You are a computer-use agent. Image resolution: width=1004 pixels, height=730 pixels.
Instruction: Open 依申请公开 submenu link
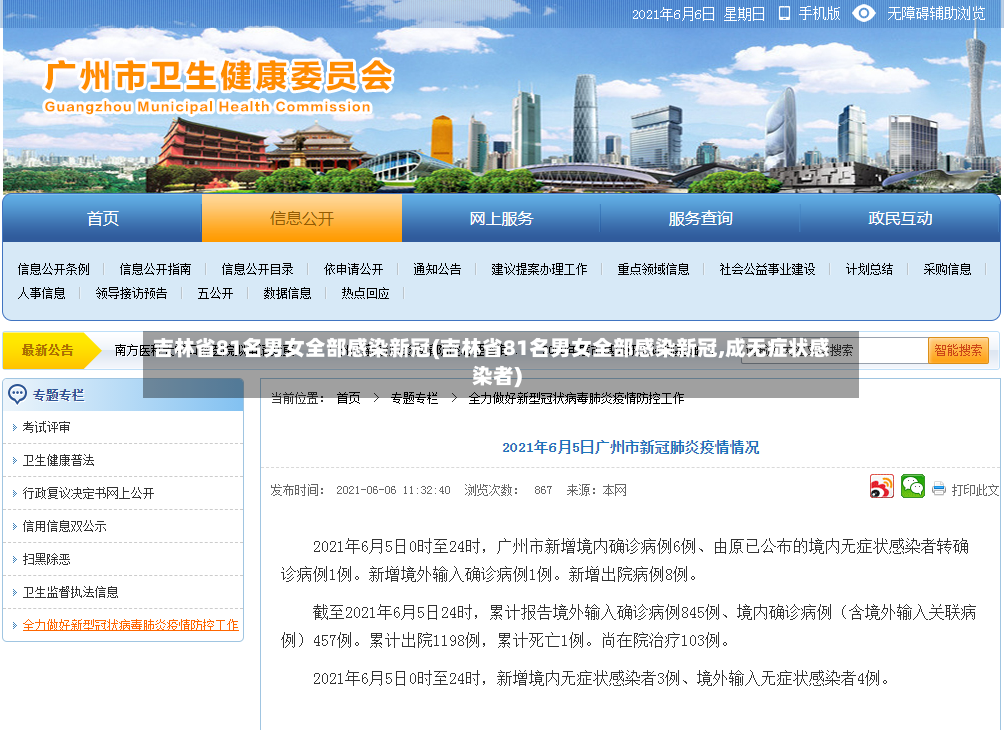[x=353, y=269]
